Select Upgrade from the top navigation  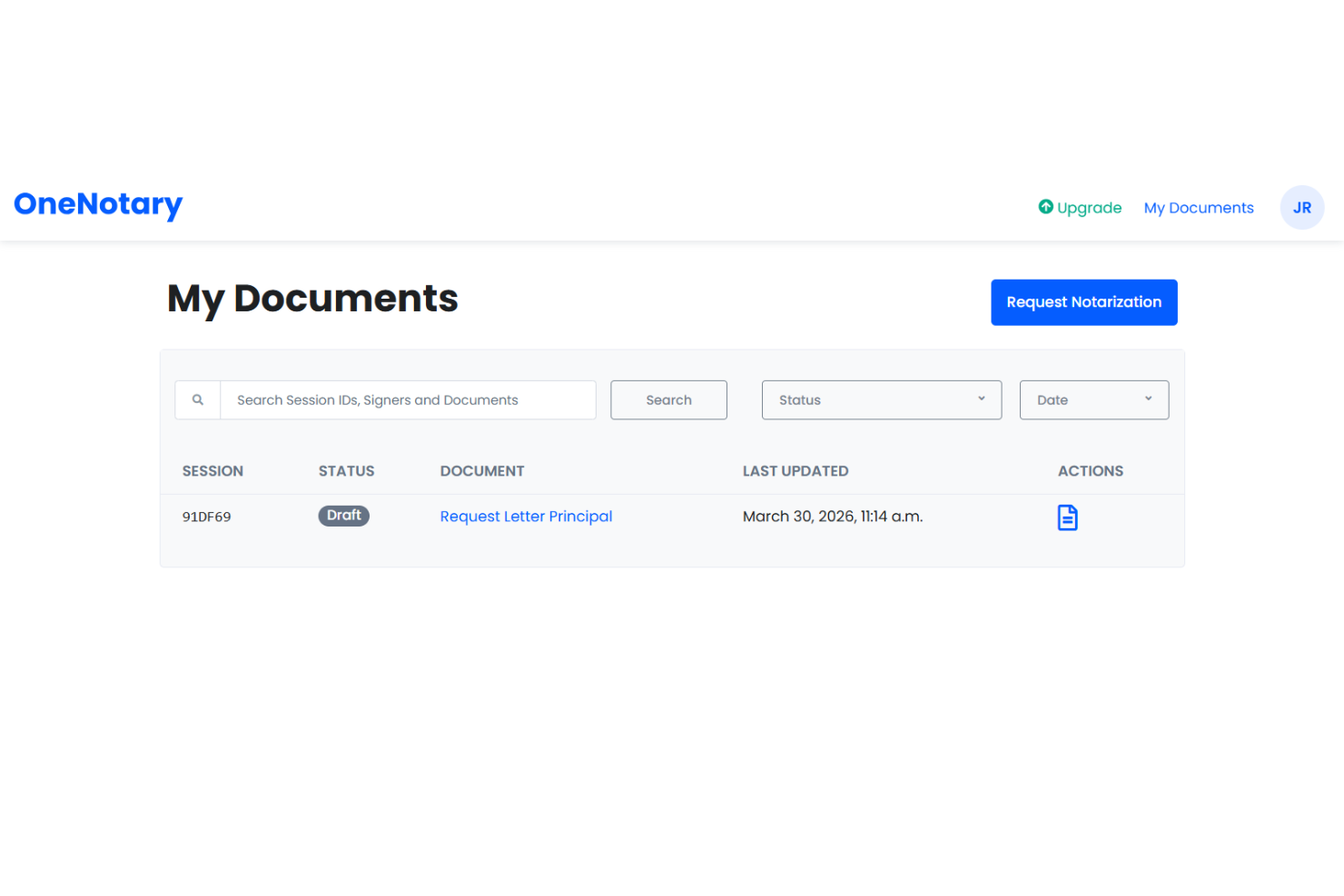1080,207
